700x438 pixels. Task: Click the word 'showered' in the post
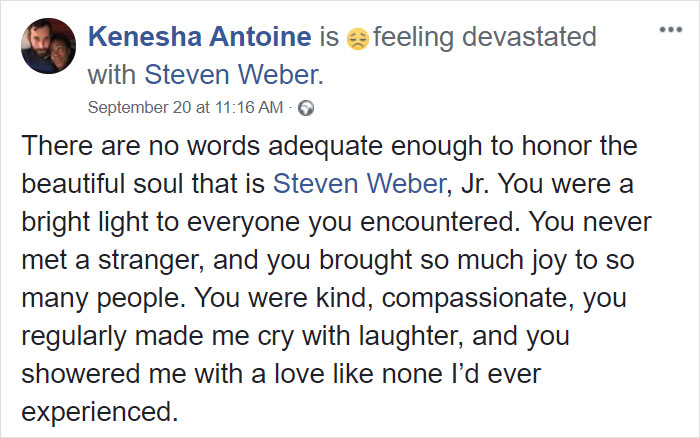pyautogui.click(x=80, y=374)
